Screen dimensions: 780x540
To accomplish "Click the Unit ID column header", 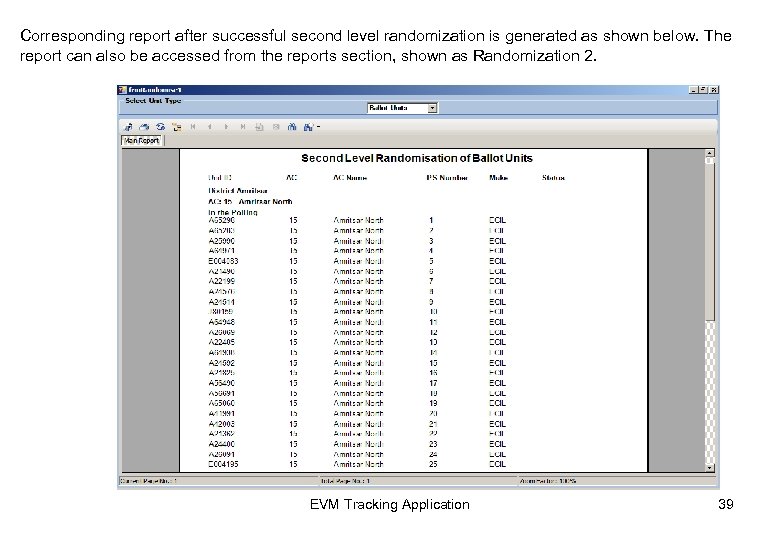I will pyautogui.click(x=220, y=178).
